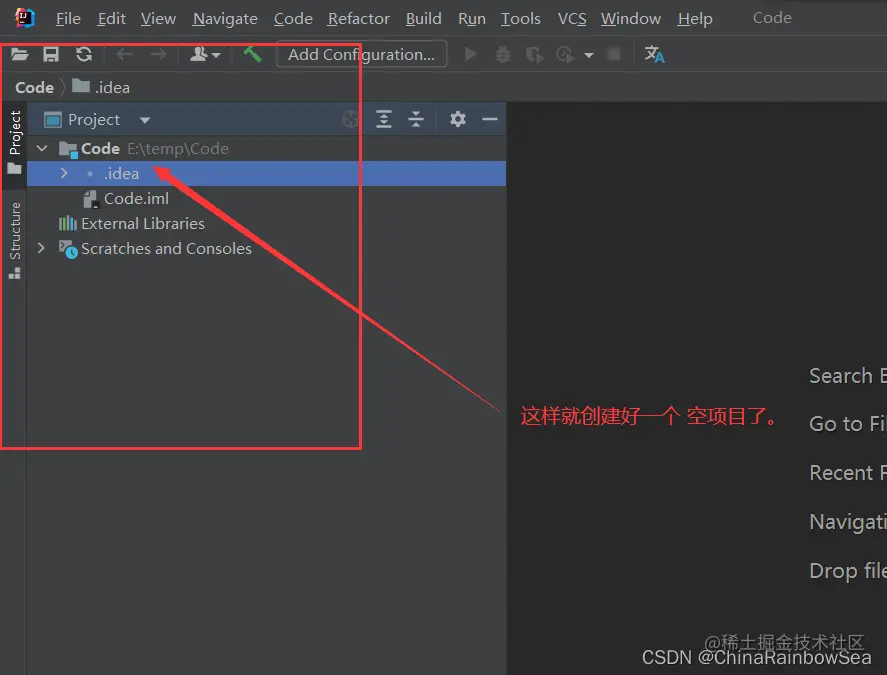Screen dimensions: 887x675
Task: Click the Code breadcrumb
Action: 35,88
